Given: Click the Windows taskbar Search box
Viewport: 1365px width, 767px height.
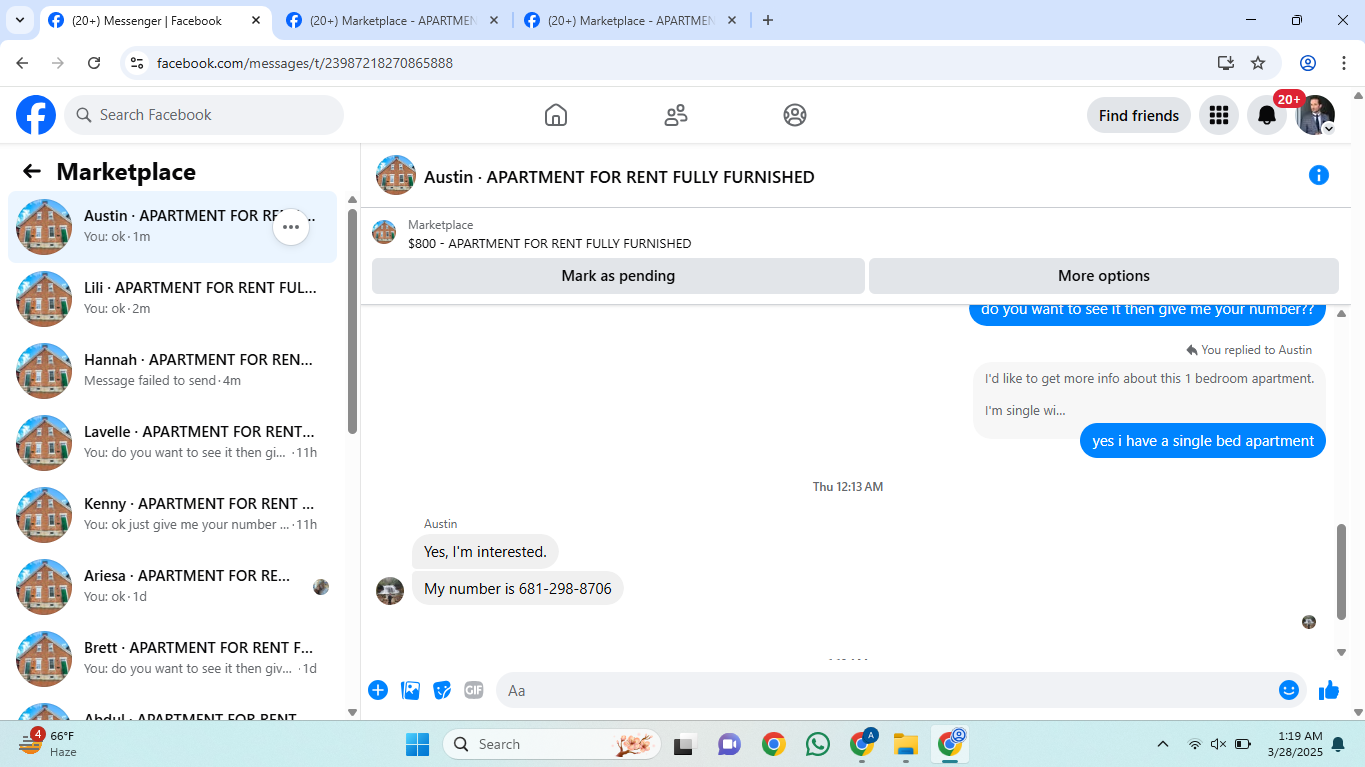Looking at the screenshot, I should (x=552, y=744).
